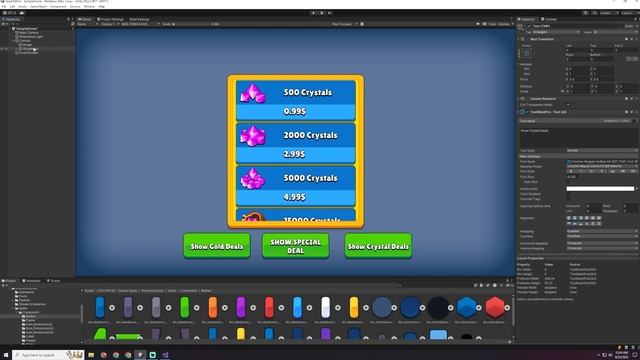Open the File menu
This screenshot has height=360, width=640.
pos(4,7)
